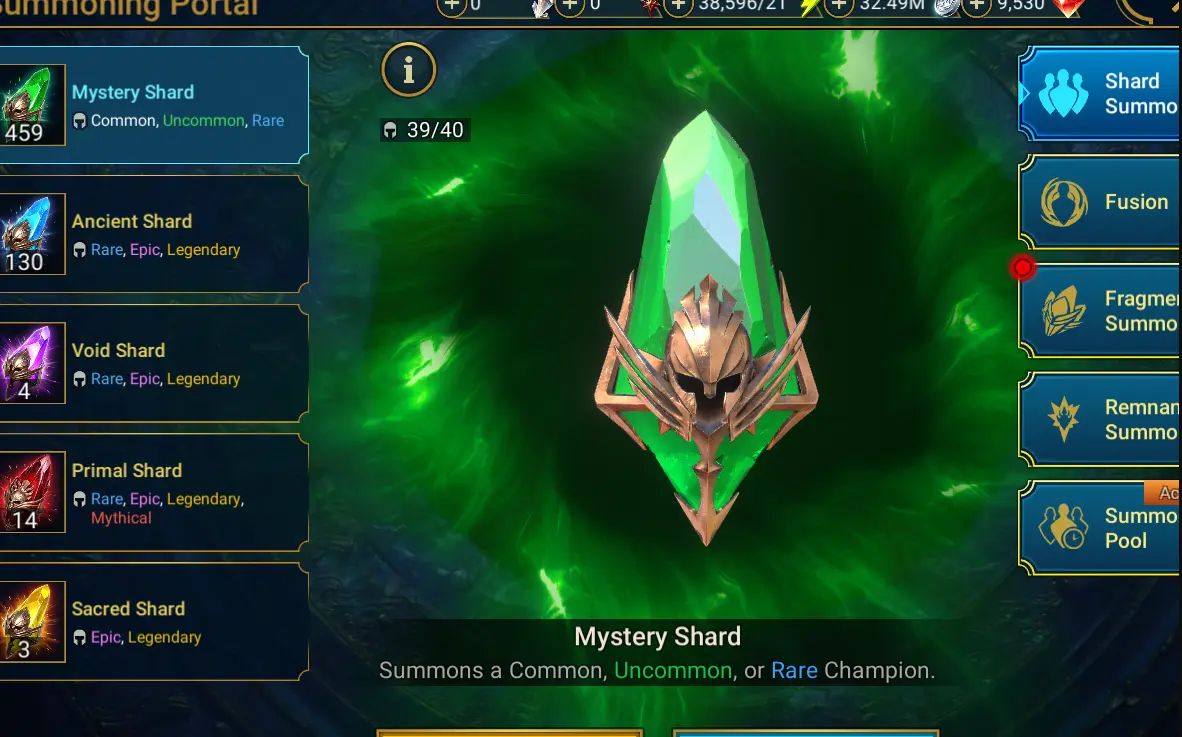Open the Fragment Summon tab
Viewport: 1182px width, 737px height.
click(x=1100, y=310)
